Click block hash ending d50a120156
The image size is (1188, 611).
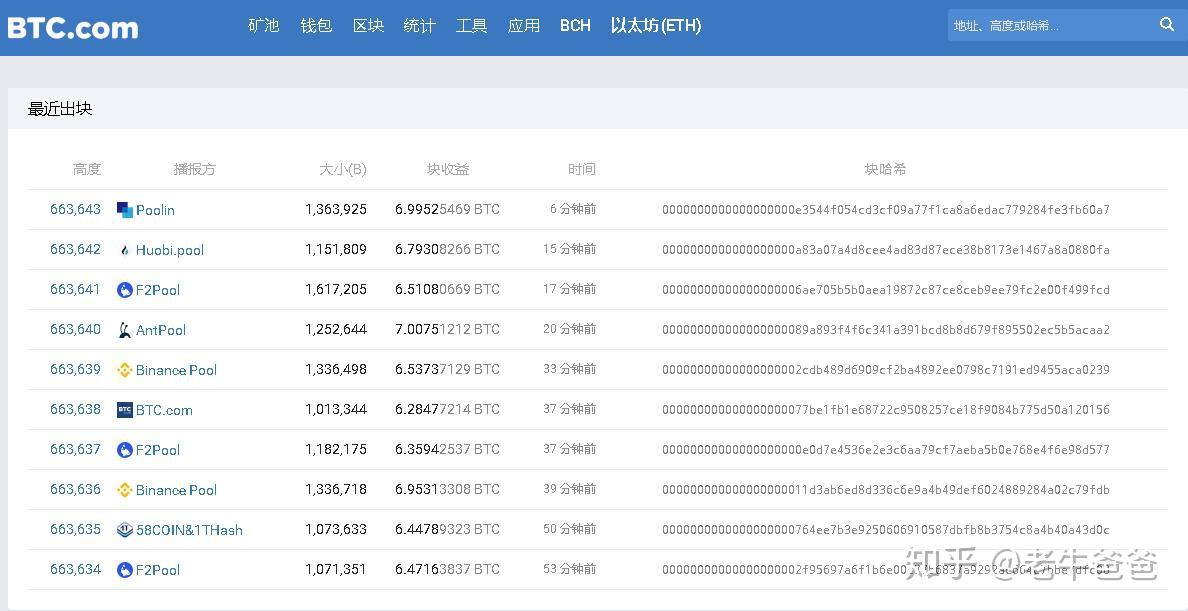coord(886,410)
